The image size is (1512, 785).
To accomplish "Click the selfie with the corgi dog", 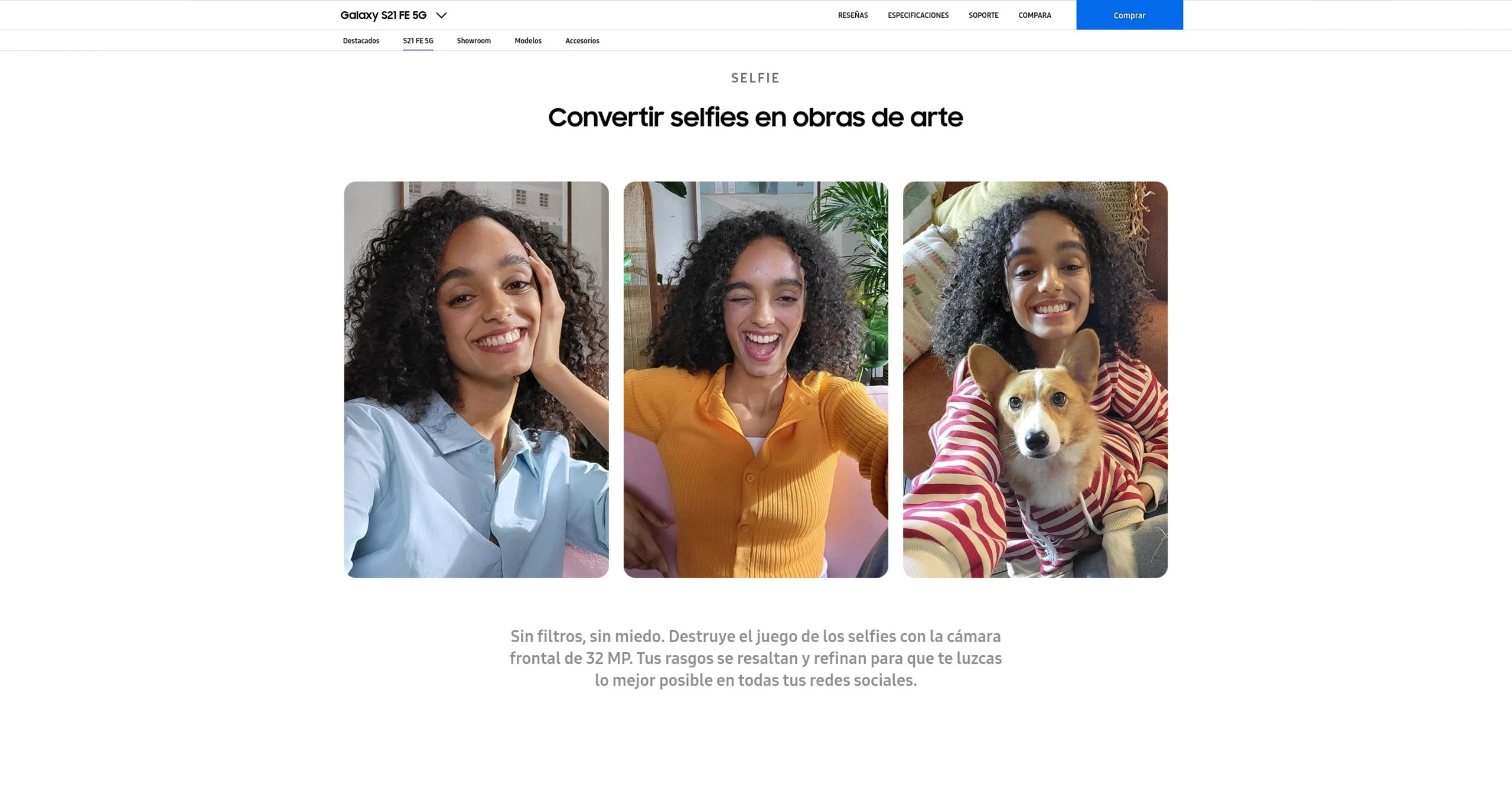I will click(x=1035, y=379).
